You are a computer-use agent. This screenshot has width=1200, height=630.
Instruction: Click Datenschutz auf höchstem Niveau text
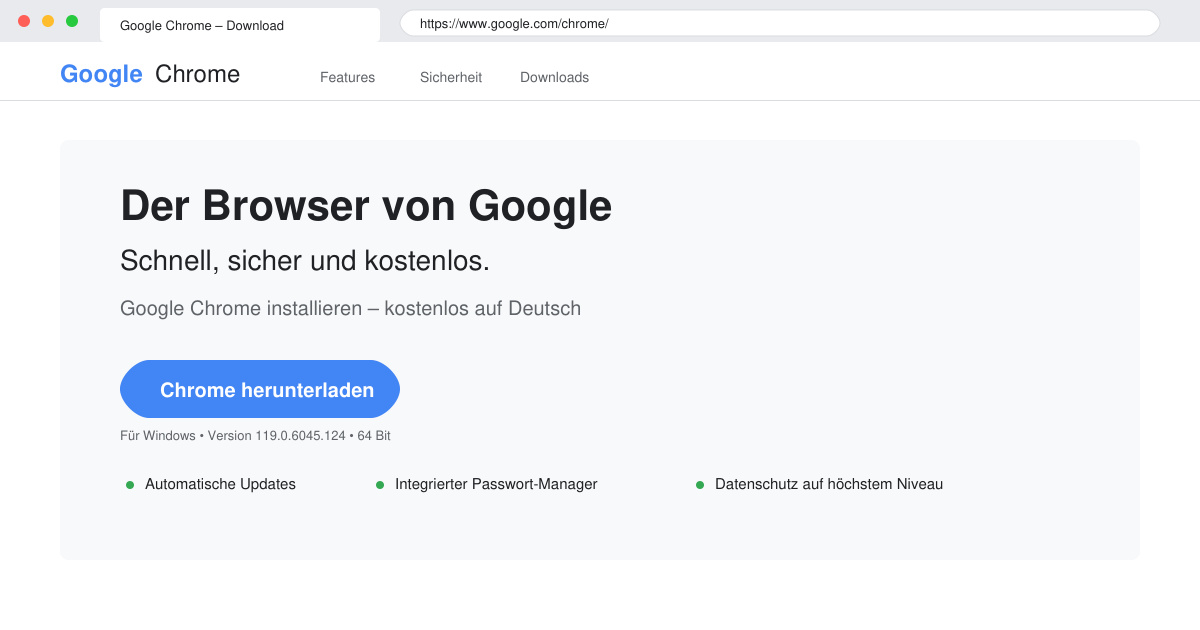829,484
